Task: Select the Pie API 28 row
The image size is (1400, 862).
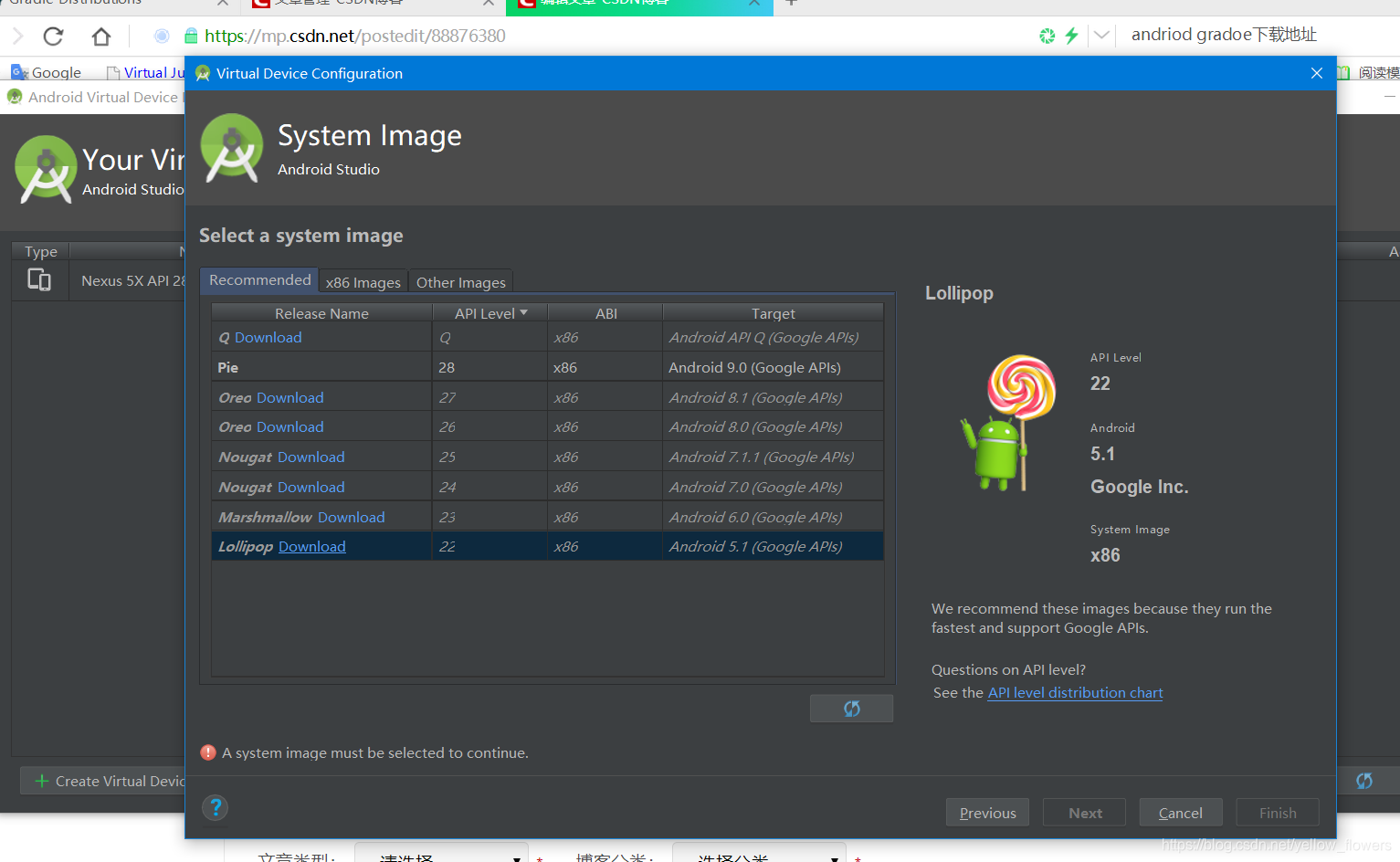Action: coord(547,367)
